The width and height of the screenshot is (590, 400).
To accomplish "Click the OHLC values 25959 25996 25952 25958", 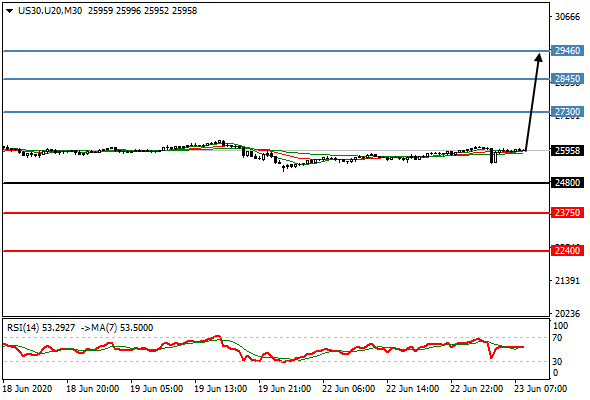I will point(143,11).
